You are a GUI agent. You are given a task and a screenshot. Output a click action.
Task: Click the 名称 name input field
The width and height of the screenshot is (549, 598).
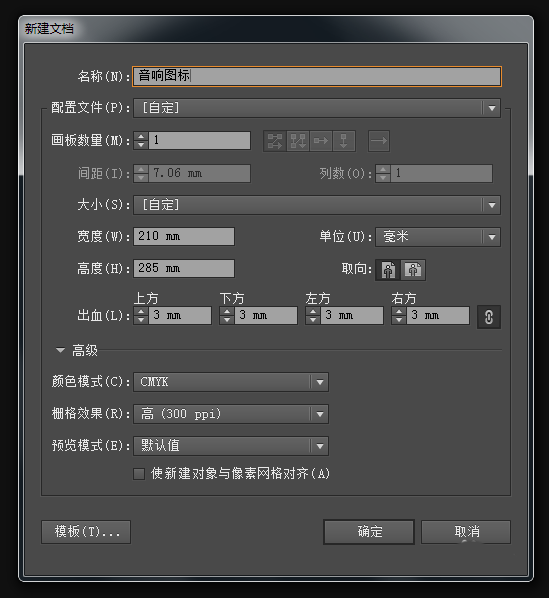317,76
